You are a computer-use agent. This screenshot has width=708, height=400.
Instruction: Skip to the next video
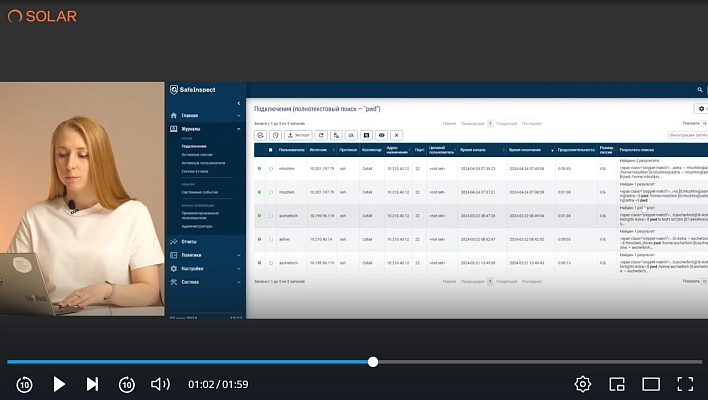(92, 384)
